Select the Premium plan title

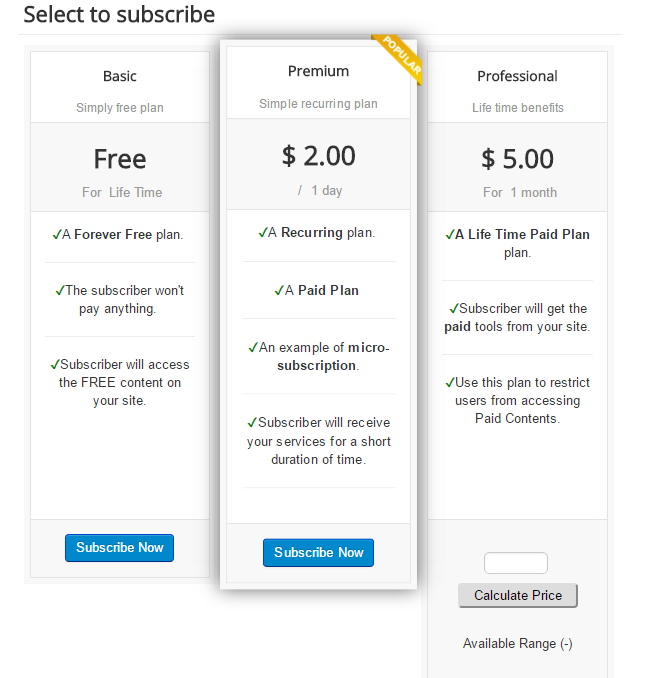(x=318, y=71)
